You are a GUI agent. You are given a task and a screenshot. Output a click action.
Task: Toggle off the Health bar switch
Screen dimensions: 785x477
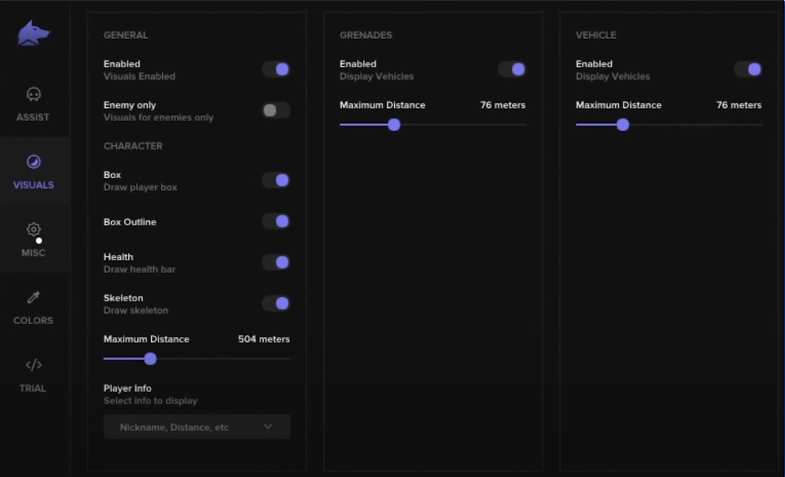[x=276, y=263]
